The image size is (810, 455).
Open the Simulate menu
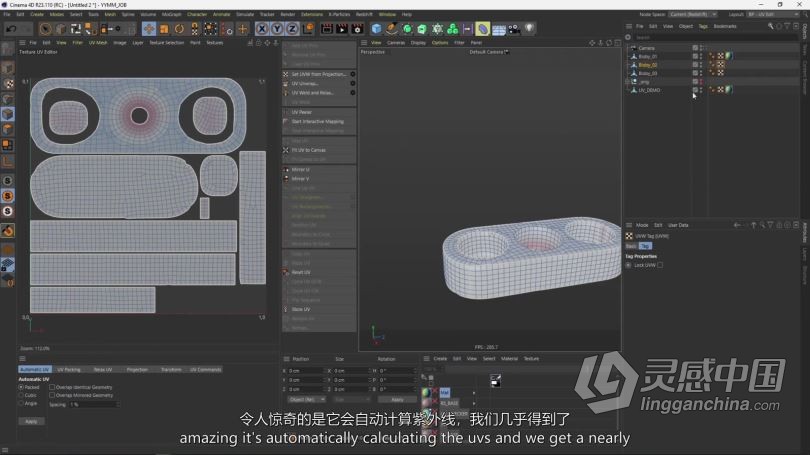point(245,14)
